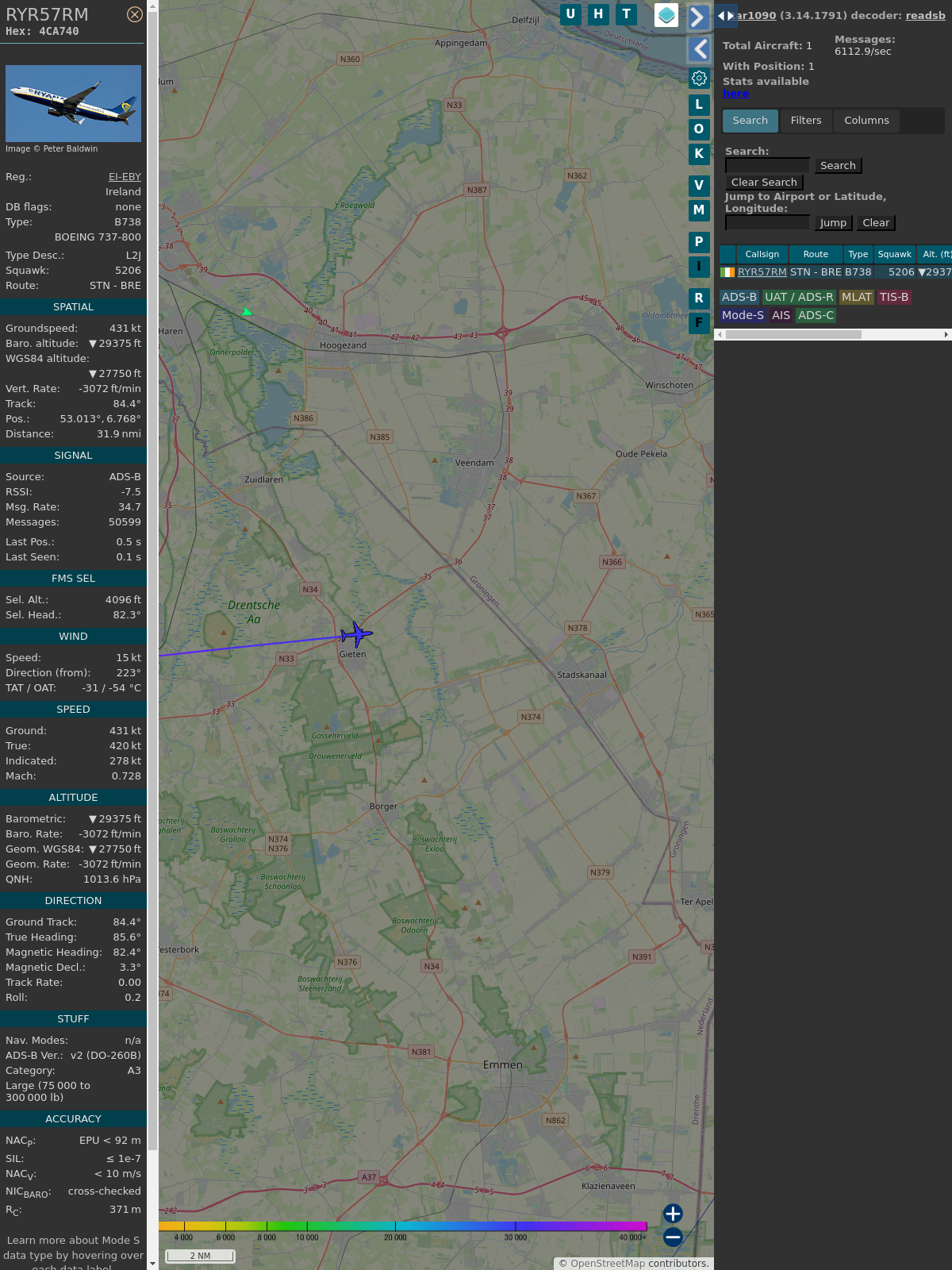Click the Mode-S source legend
Viewport: 952px width, 1270px height.
(743, 315)
